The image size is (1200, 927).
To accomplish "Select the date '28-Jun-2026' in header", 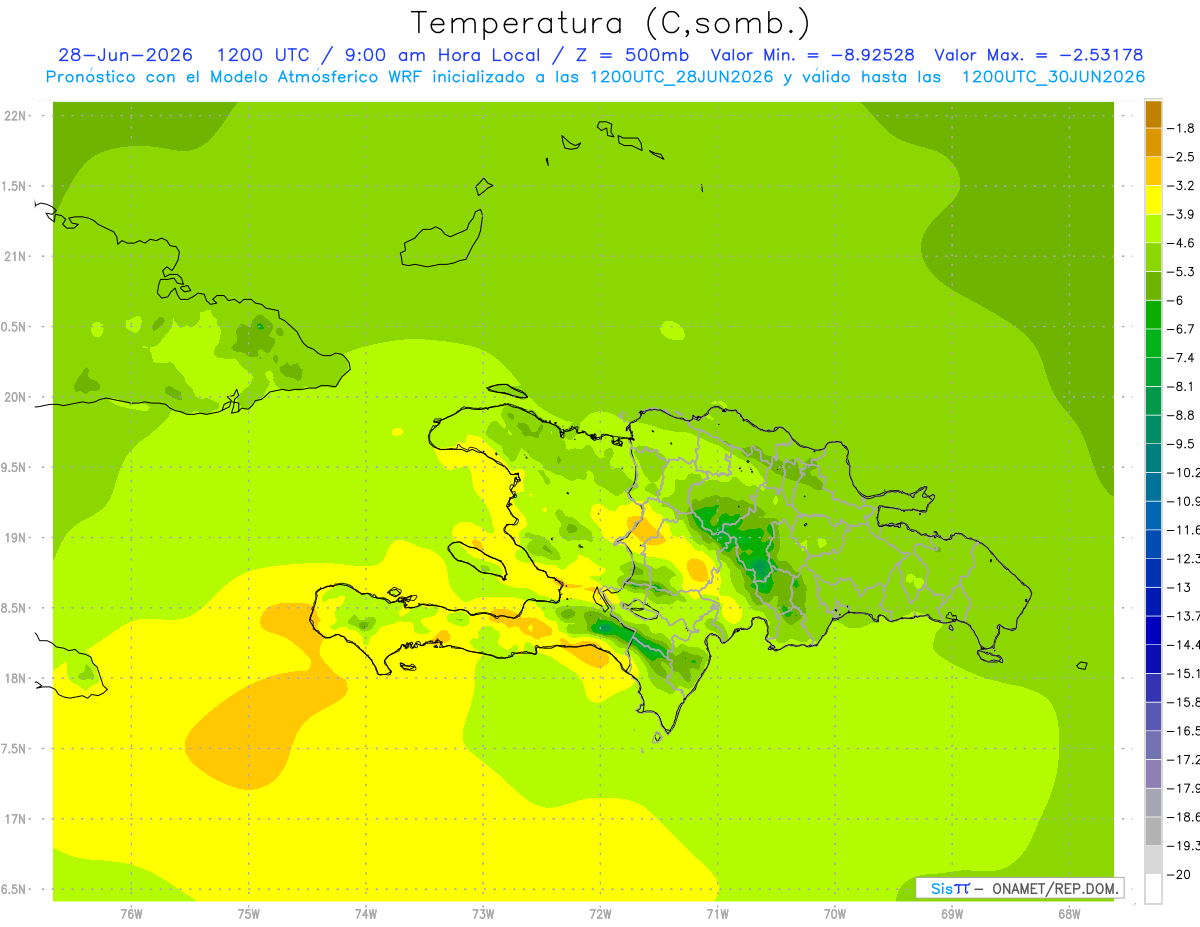I will [126, 55].
